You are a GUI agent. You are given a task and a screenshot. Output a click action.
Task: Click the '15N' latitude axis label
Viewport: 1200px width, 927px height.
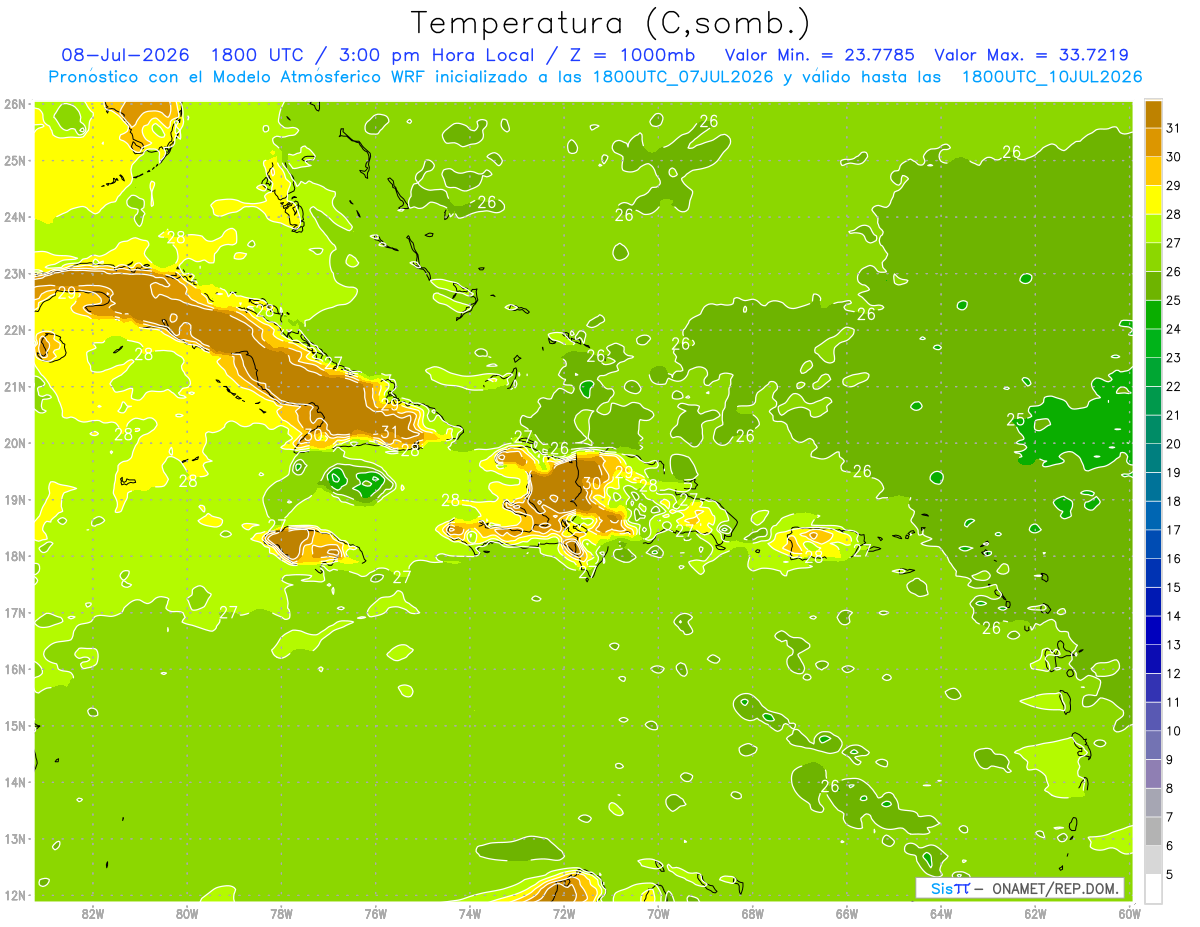click(14, 726)
